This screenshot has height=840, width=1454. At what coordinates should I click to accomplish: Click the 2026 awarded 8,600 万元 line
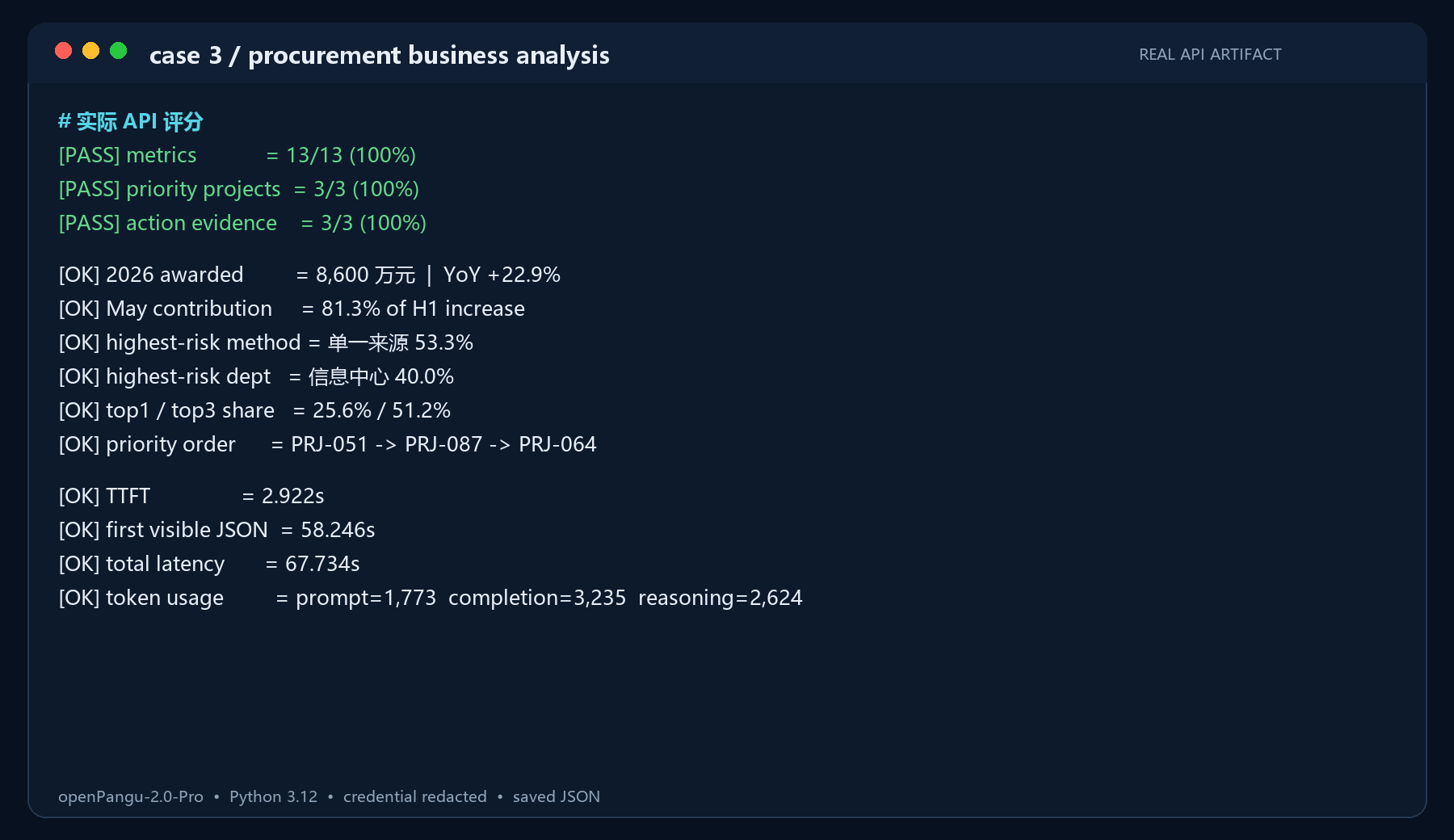(x=309, y=275)
